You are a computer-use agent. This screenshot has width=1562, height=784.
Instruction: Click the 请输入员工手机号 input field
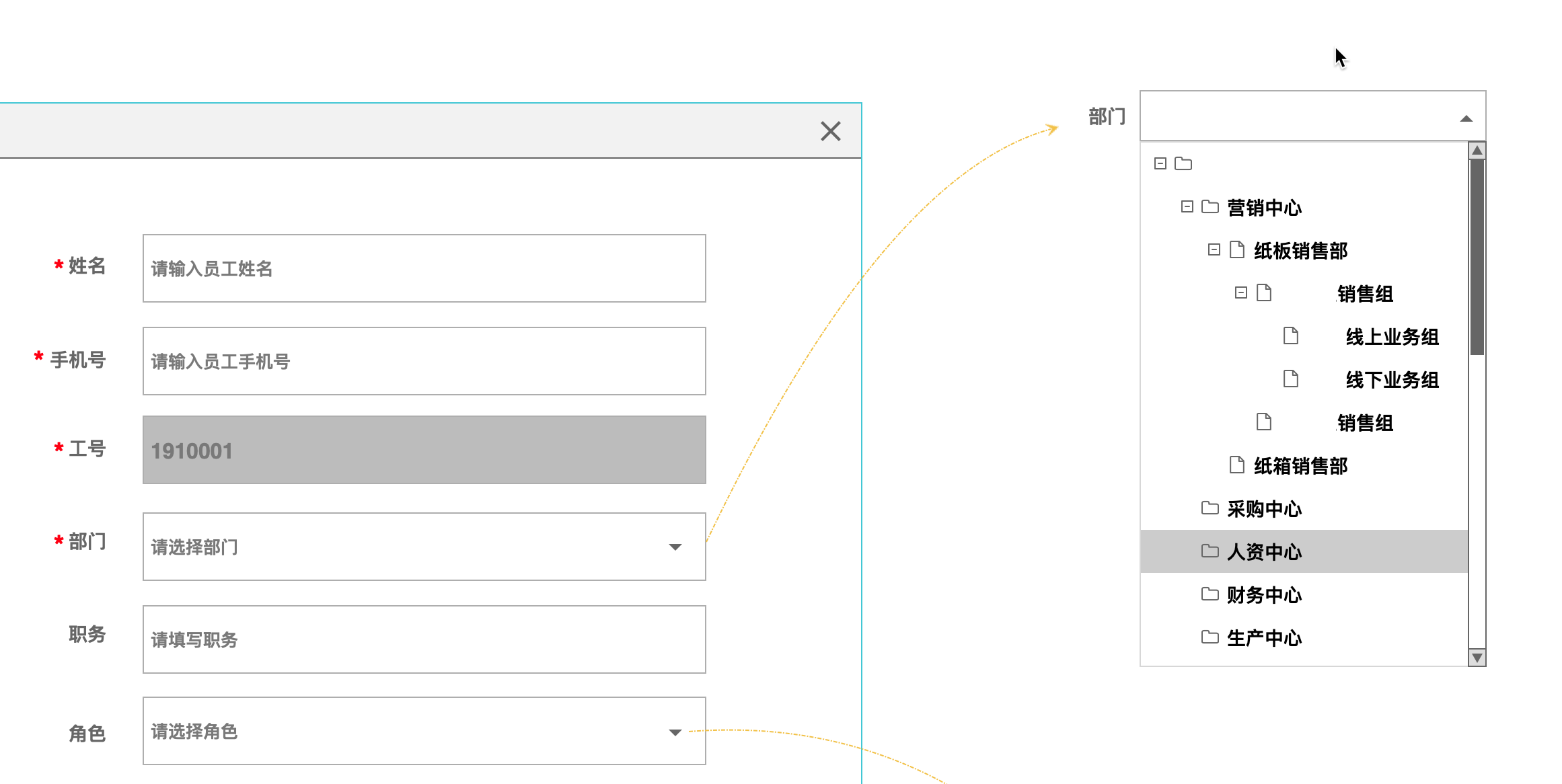[424, 361]
